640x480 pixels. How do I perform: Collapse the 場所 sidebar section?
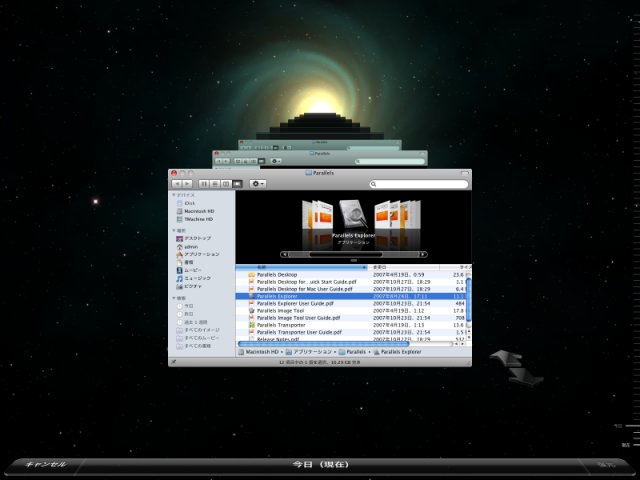174,231
